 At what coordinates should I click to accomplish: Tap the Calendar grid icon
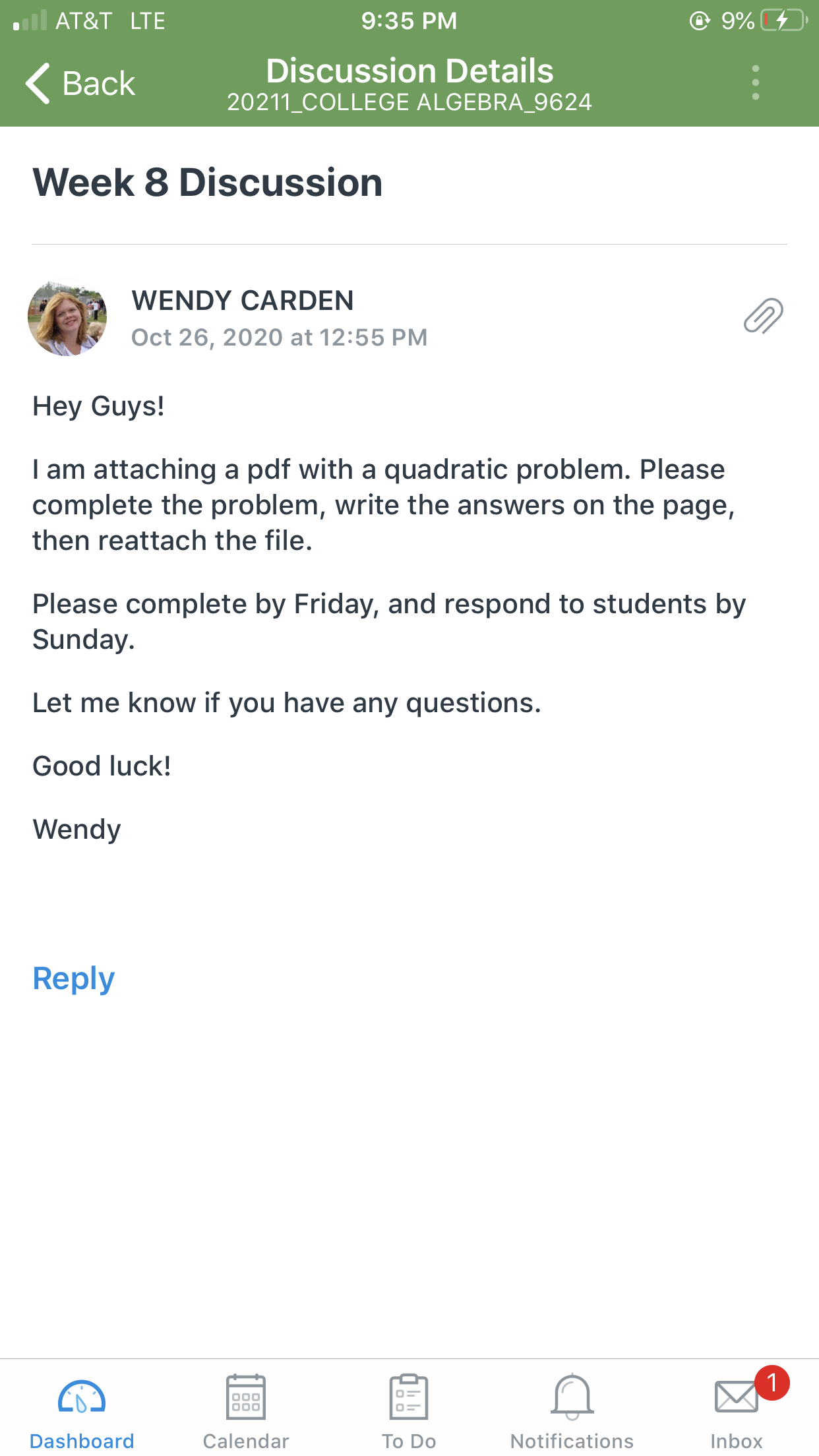[246, 1396]
